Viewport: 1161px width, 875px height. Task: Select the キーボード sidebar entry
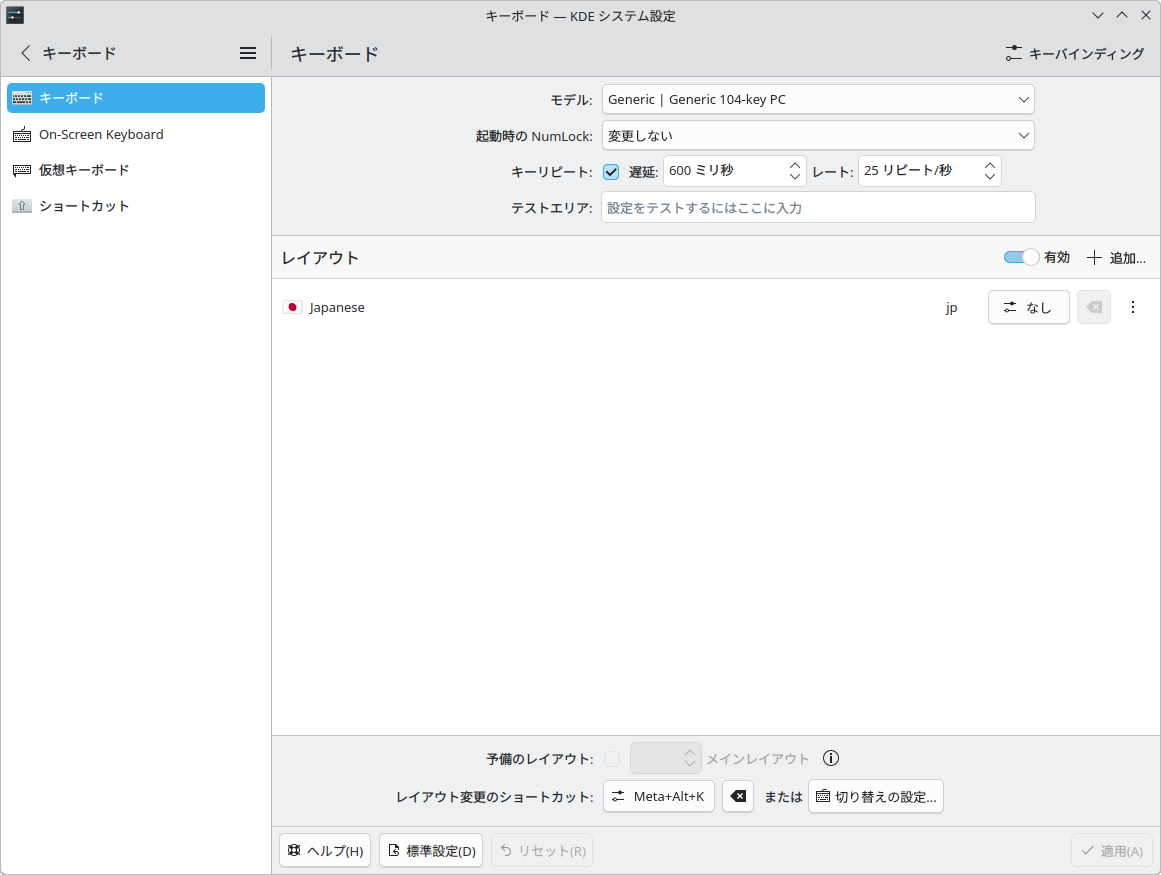[135, 98]
